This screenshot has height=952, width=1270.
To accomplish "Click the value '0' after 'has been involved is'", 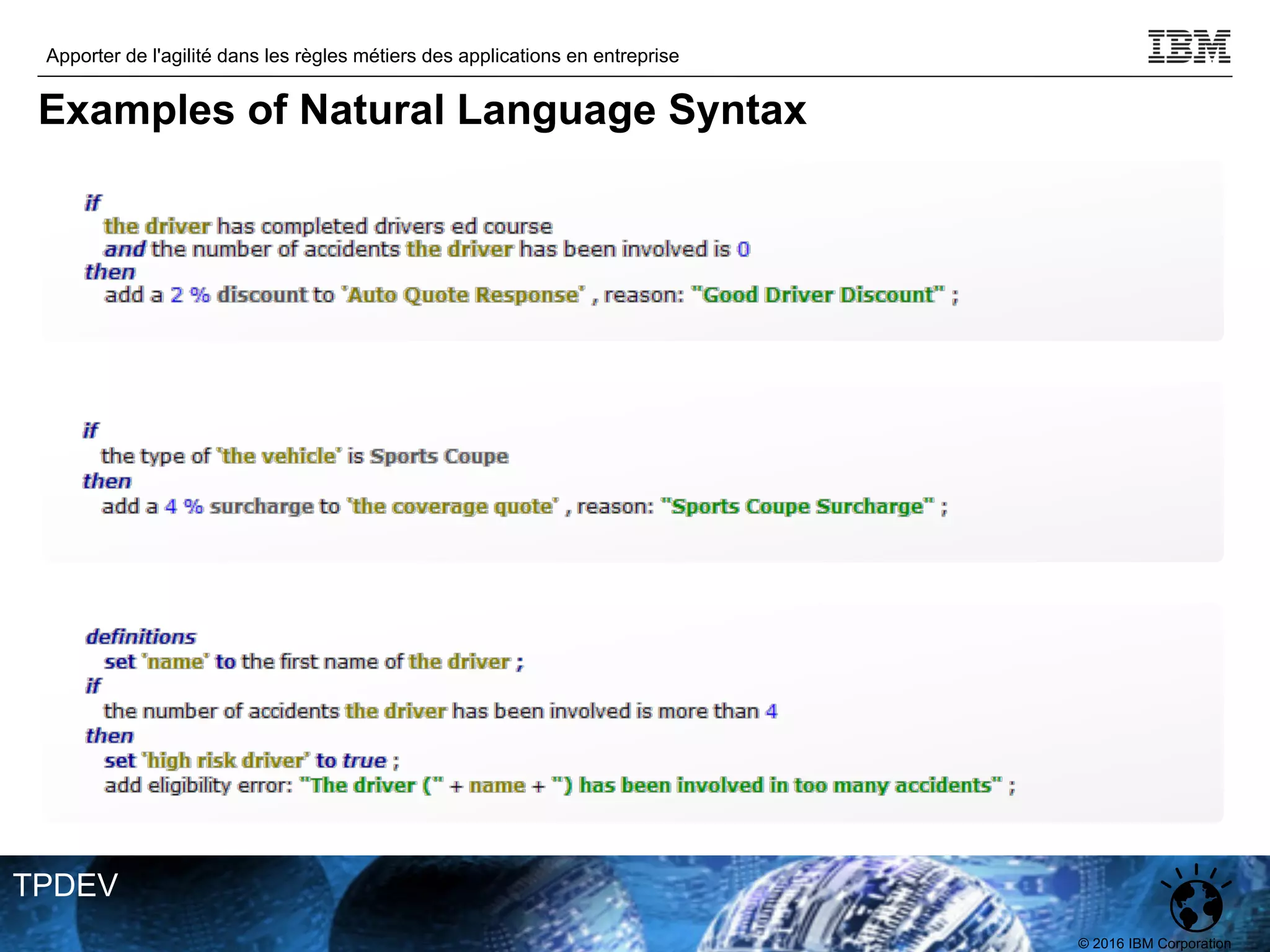I will 744,250.
